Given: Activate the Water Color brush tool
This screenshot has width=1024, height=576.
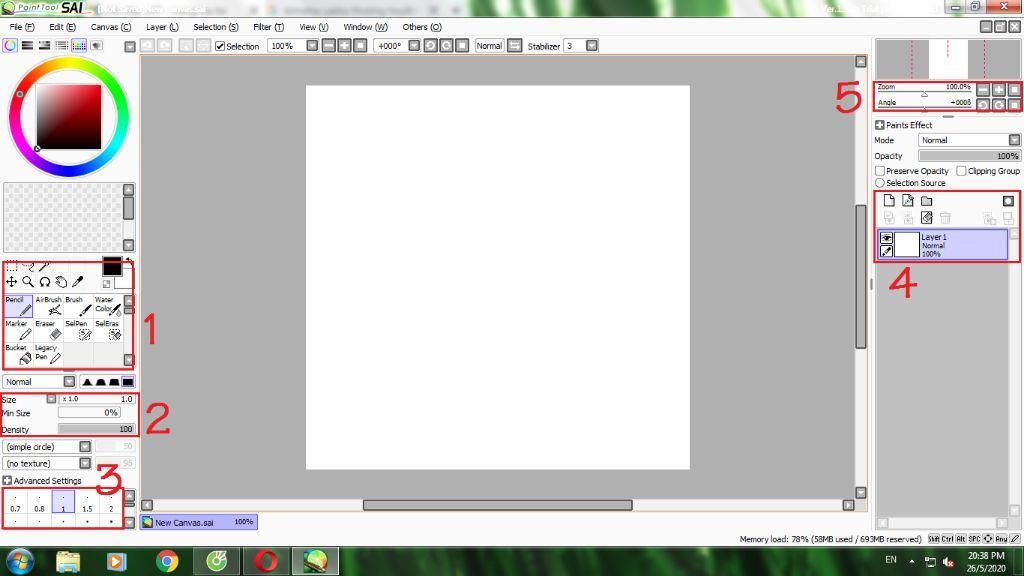Looking at the screenshot, I should pyautogui.click(x=108, y=306).
